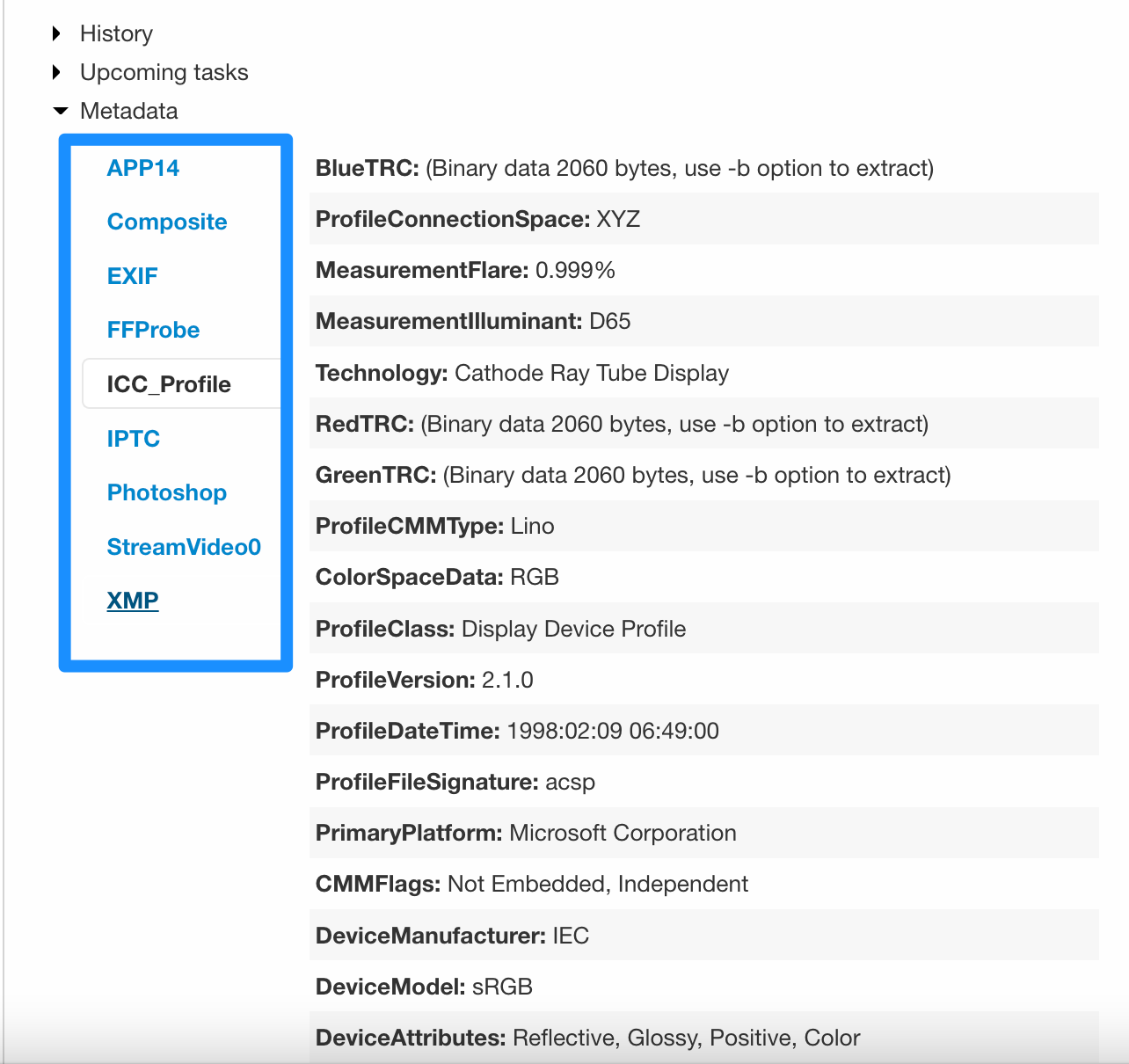This screenshot has width=1129, height=1064.
Task: Click the DeviceManufacturer: IEC entry
Action: click(704, 936)
